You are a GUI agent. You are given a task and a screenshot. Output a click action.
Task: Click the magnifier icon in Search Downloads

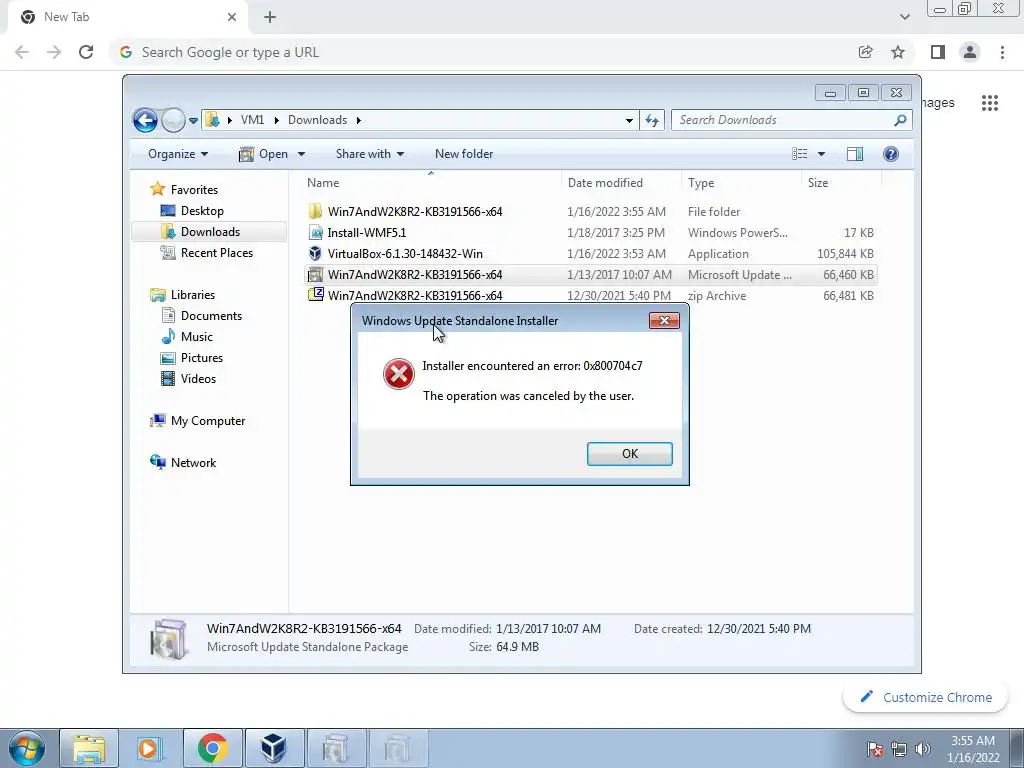(x=900, y=120)
